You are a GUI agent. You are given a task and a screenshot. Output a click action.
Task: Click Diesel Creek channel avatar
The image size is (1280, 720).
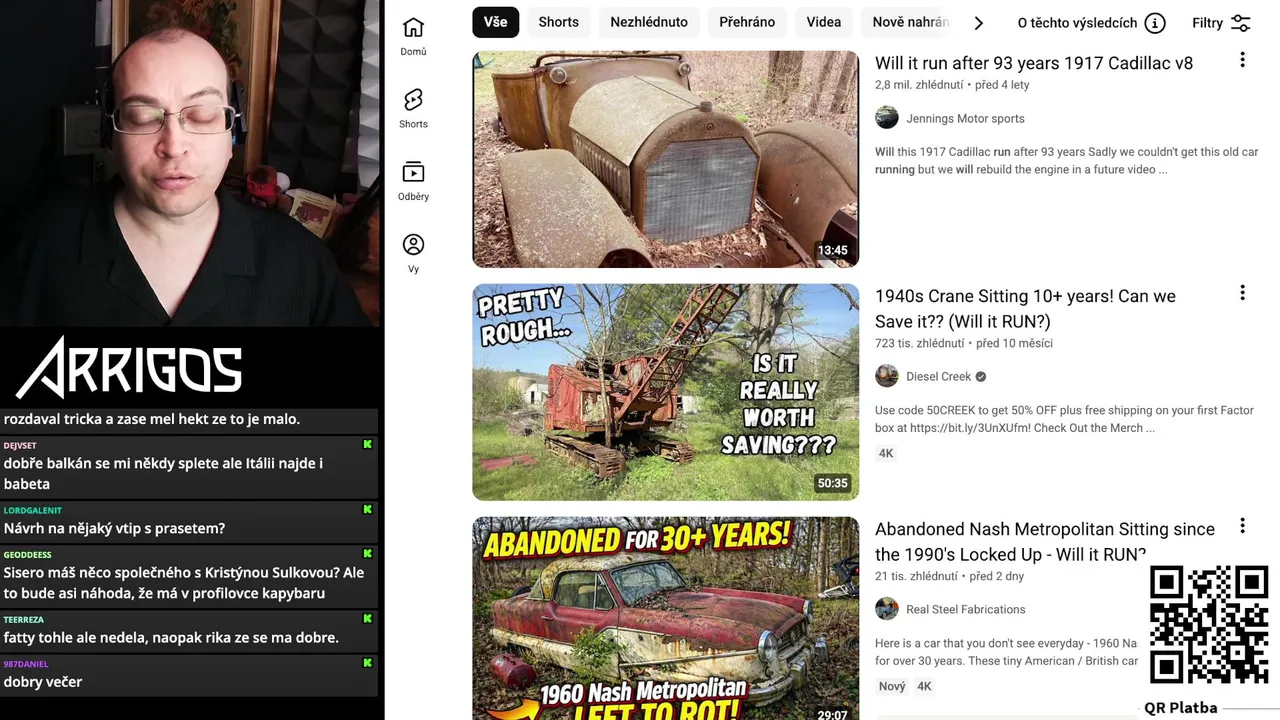pos(887,376)
